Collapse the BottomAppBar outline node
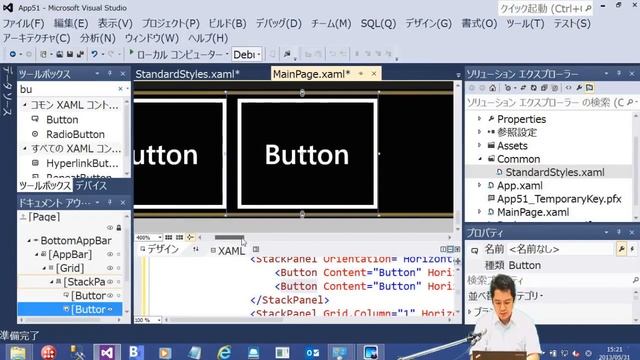Screen dimensions: 640x360 [29, 241]
